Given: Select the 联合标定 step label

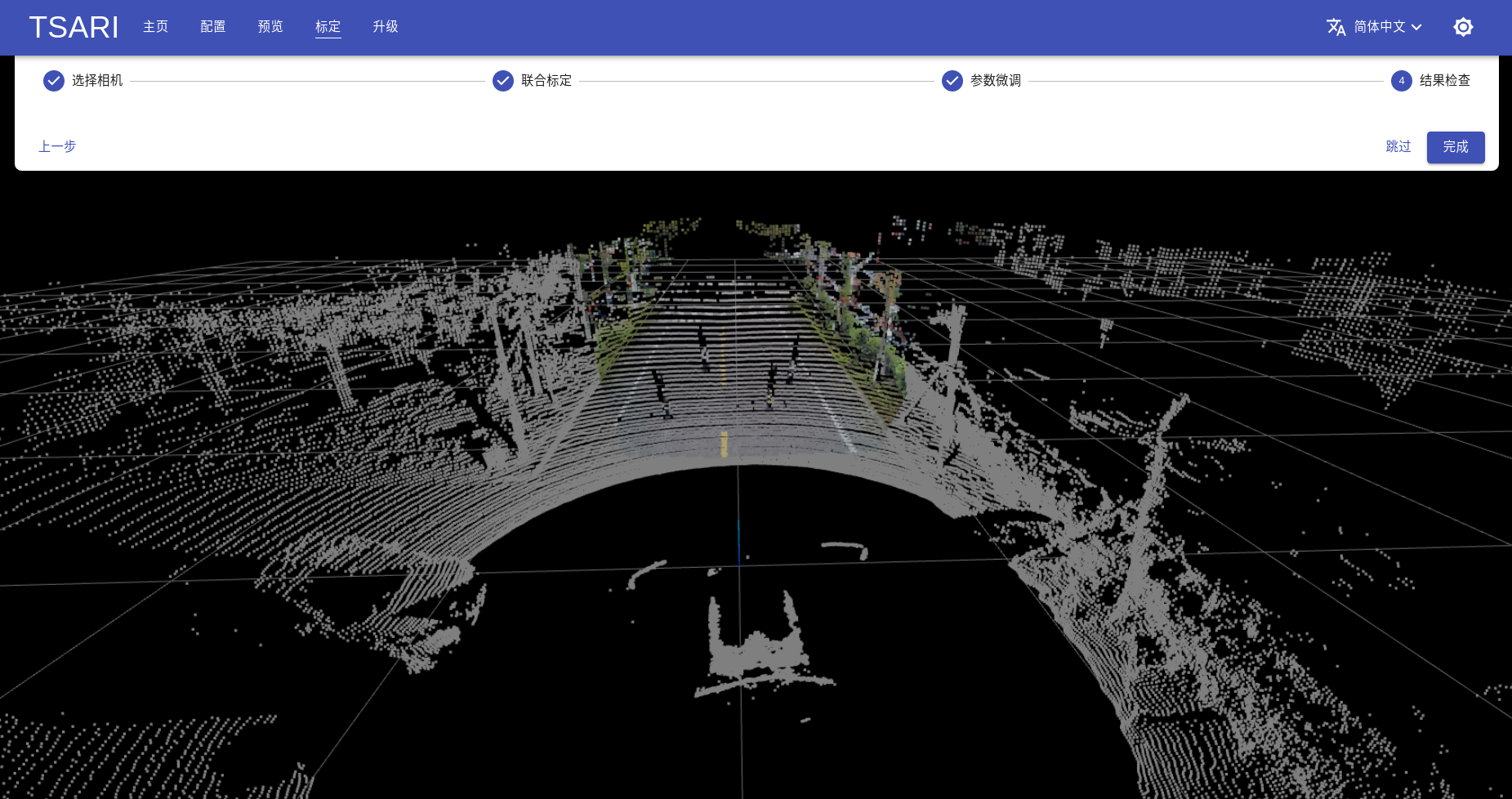Looking at the screenshot, I should [546, 80].
